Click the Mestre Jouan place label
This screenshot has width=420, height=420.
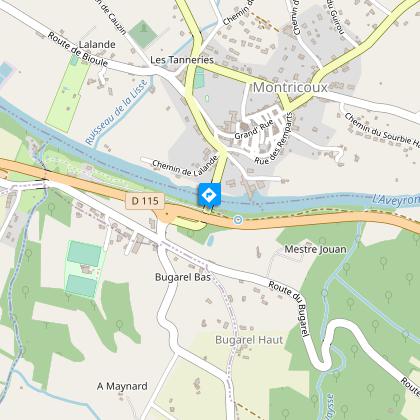pos(315,249)
